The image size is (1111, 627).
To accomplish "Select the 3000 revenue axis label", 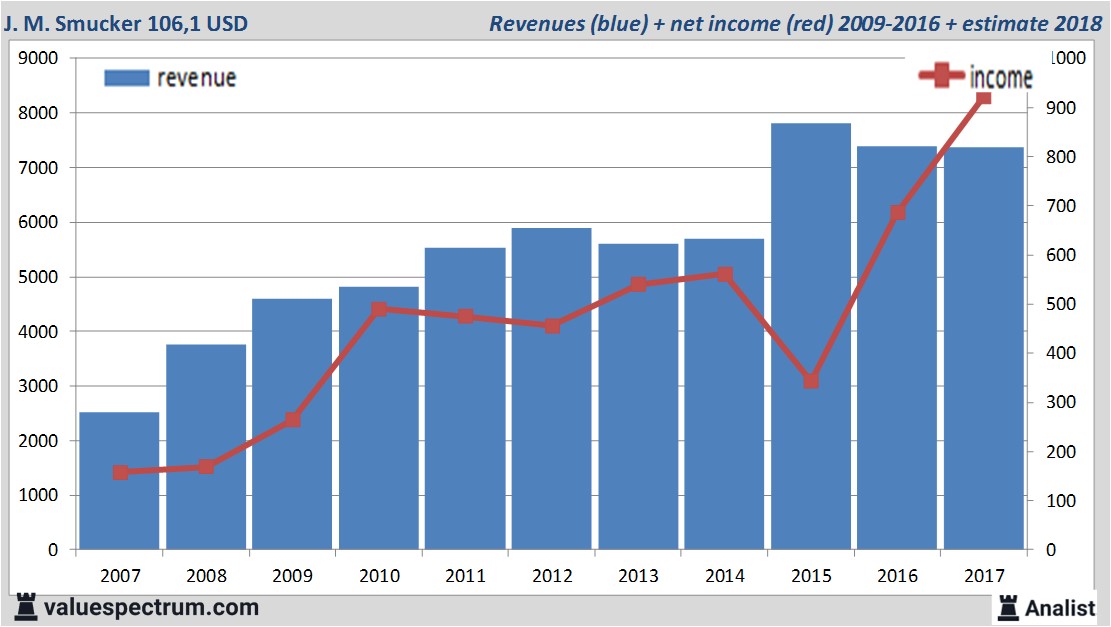I will (39, 386).
